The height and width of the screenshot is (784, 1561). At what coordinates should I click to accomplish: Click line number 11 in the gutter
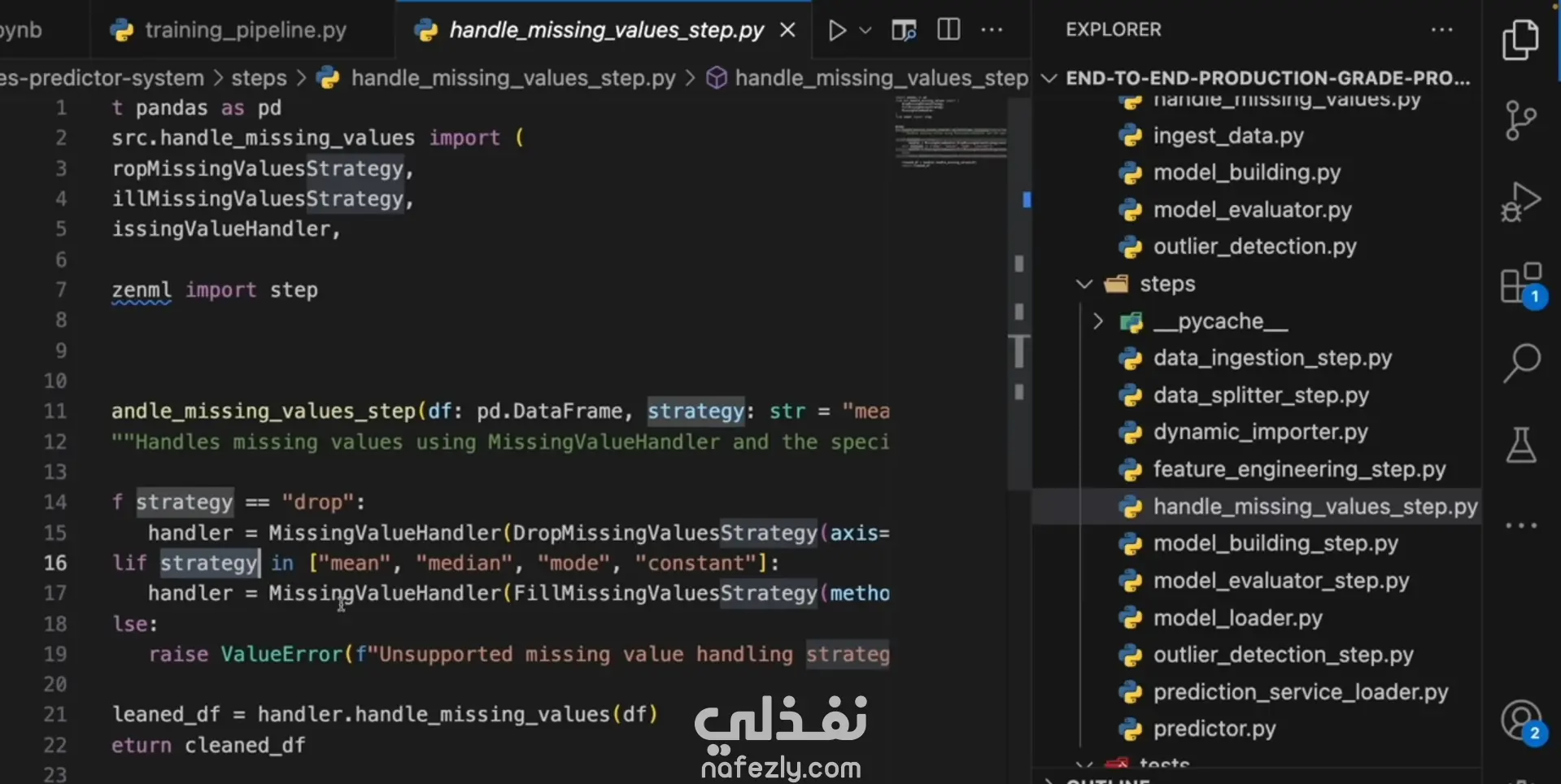point(55,411)
